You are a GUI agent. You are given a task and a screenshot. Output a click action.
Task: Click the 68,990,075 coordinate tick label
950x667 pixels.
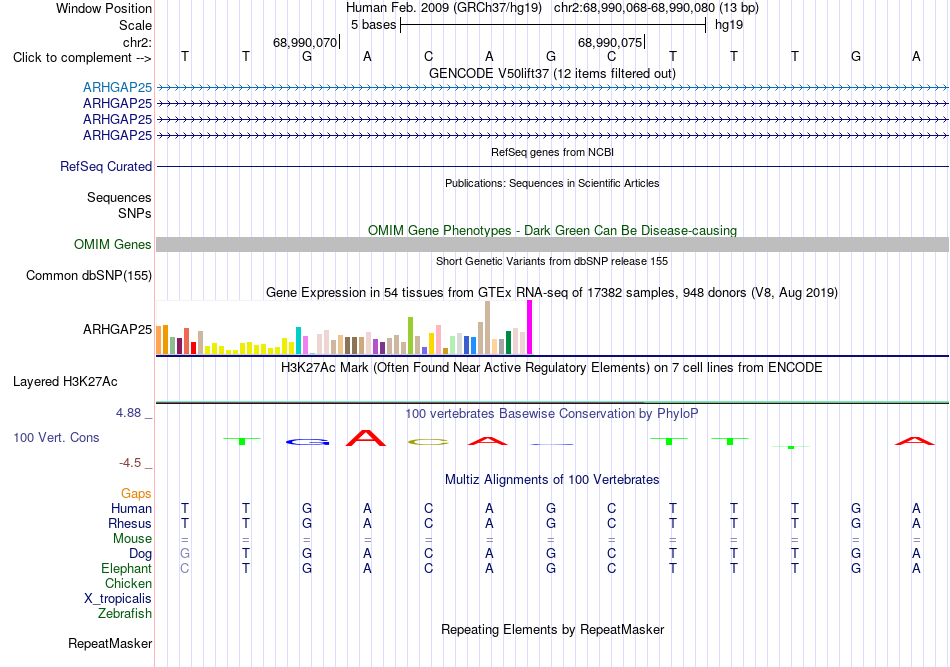610,42
